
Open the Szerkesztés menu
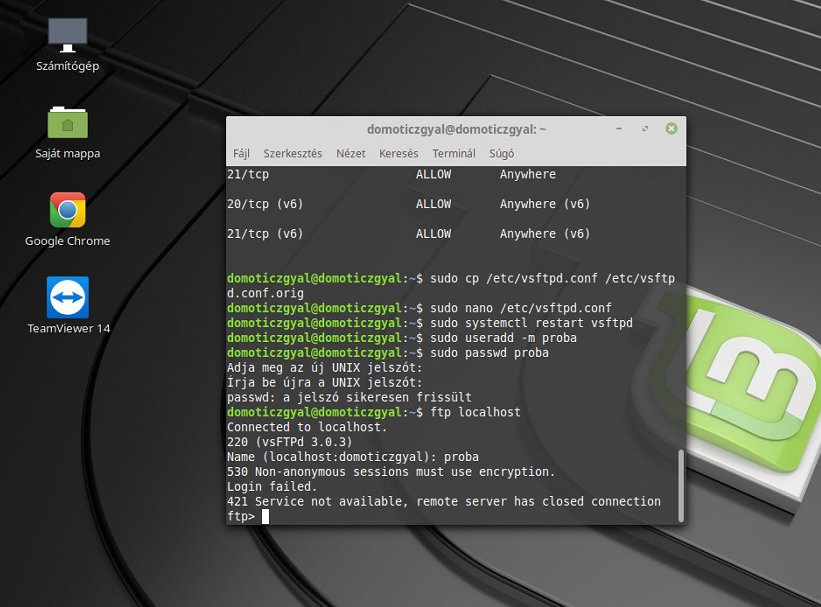click(293, 153)
